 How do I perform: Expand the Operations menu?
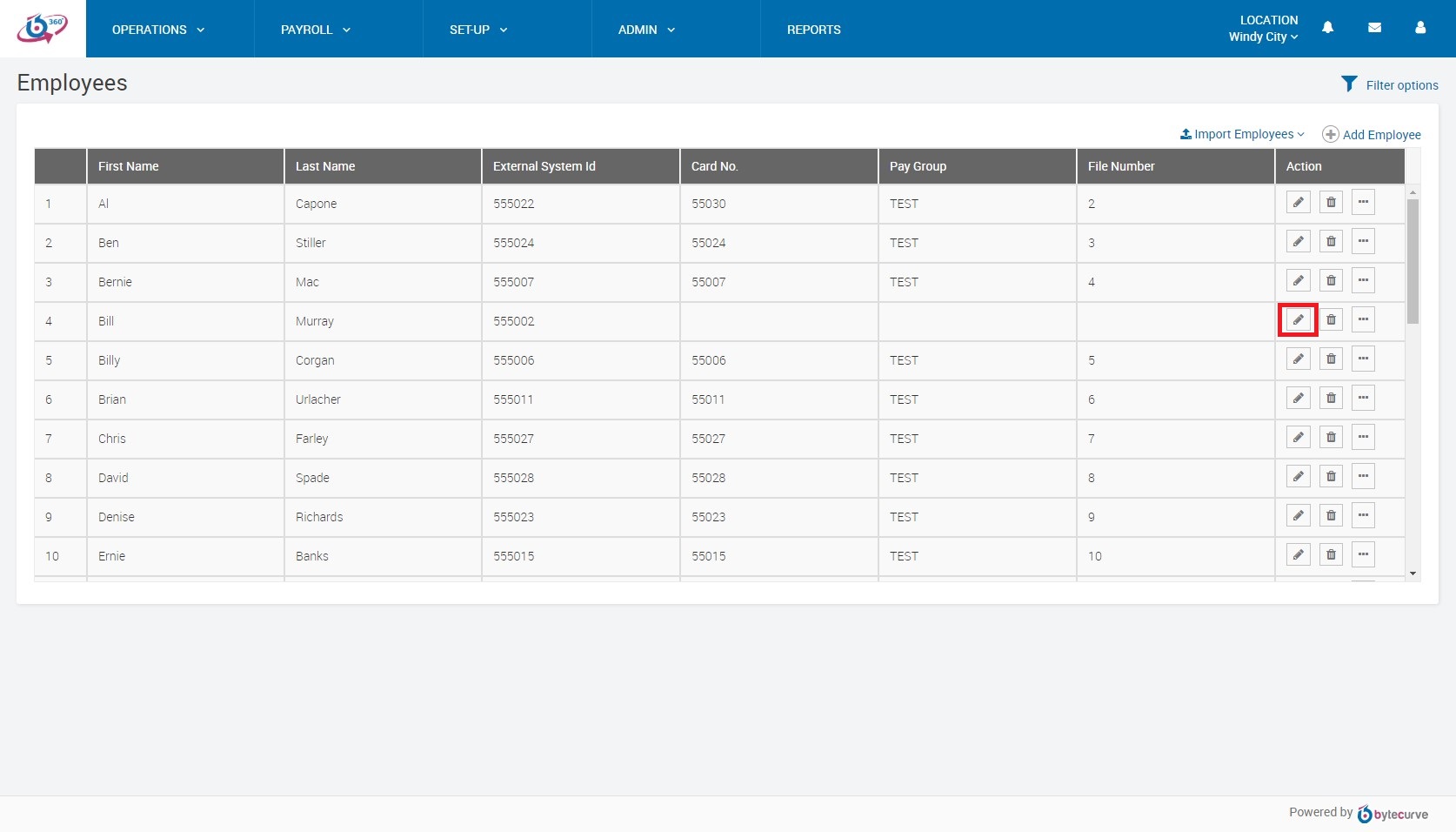[158, 30]
